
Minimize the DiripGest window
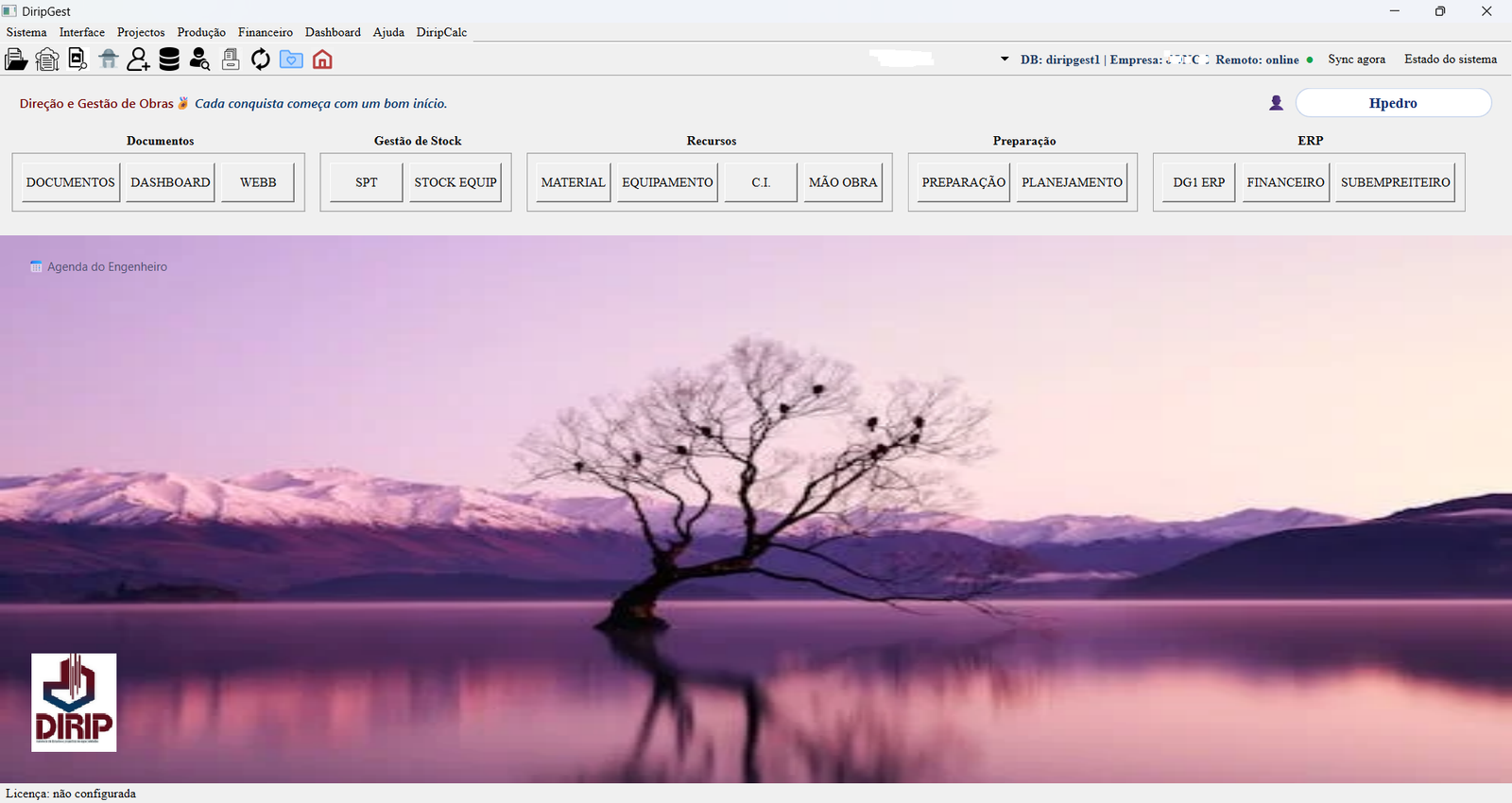point(1395,11)
